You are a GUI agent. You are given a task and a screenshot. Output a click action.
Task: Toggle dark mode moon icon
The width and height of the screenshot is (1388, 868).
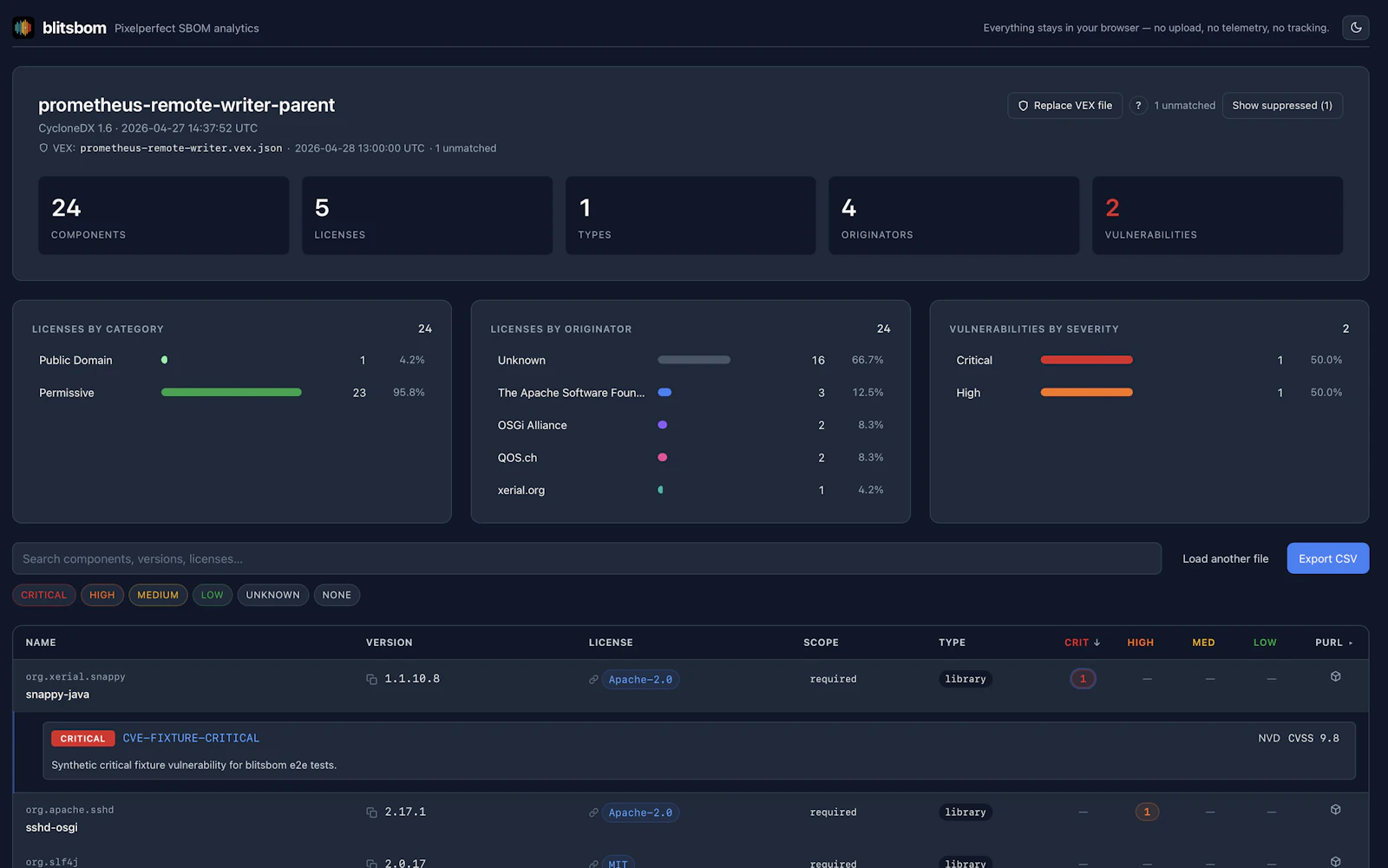coord(1356,28)
